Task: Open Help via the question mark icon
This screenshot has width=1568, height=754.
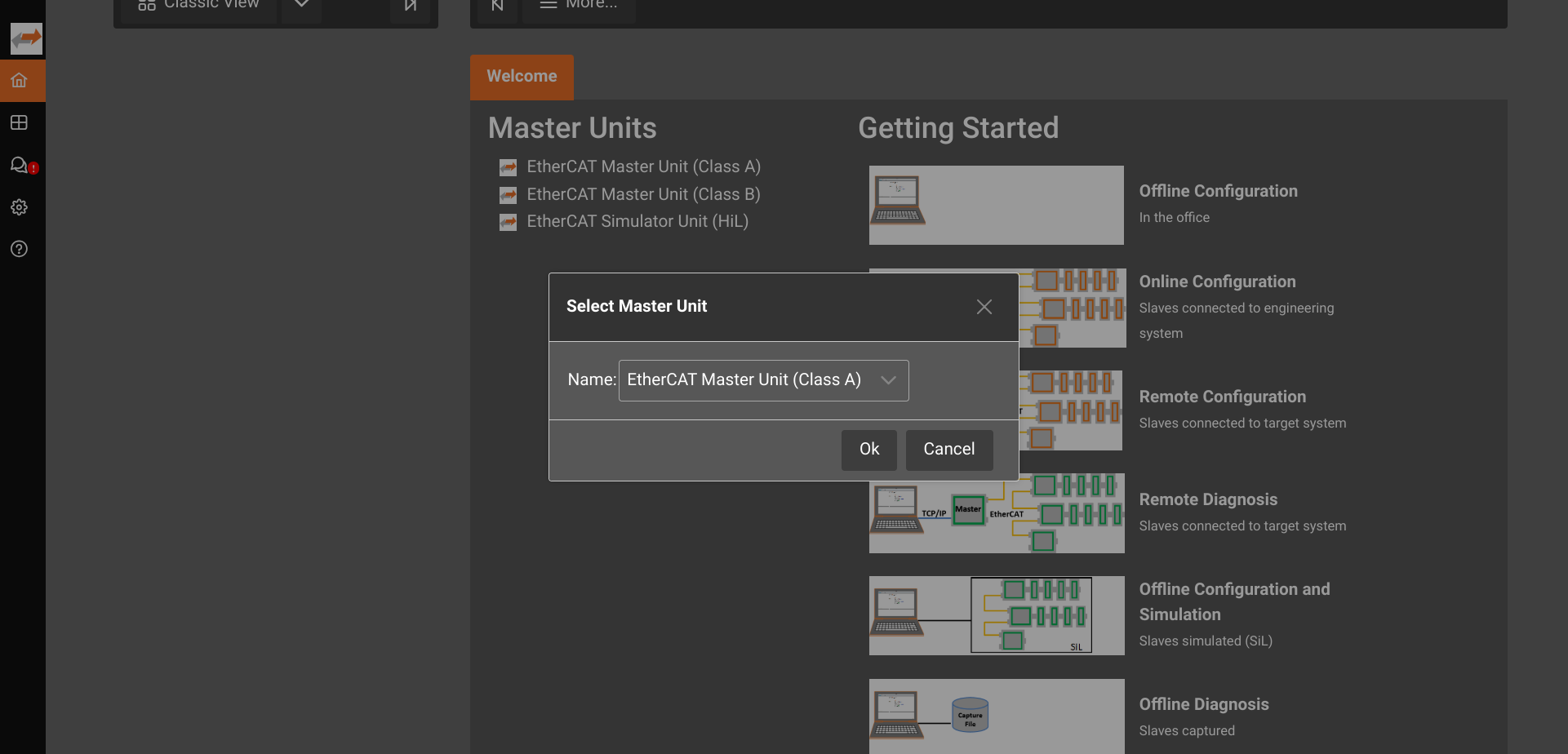Action: pos(19,249)
